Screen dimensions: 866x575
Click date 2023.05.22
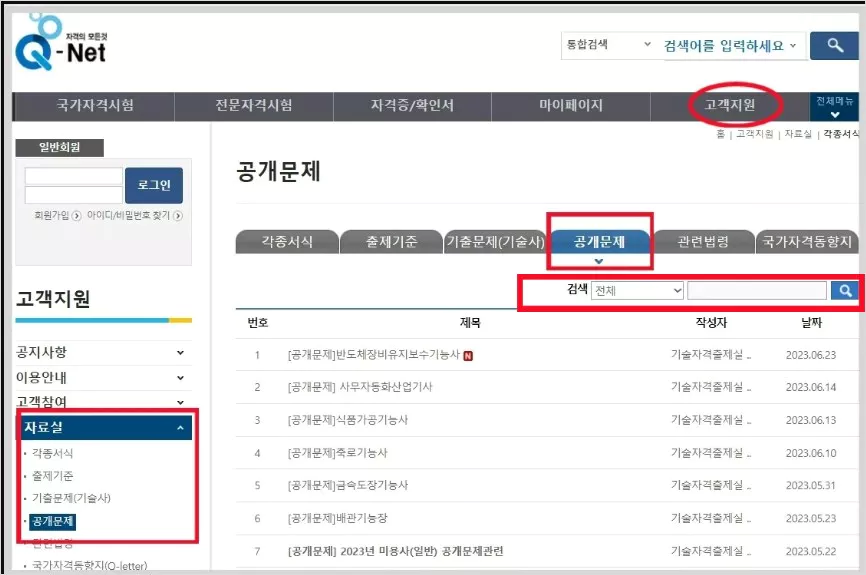(x=811, y=552)
